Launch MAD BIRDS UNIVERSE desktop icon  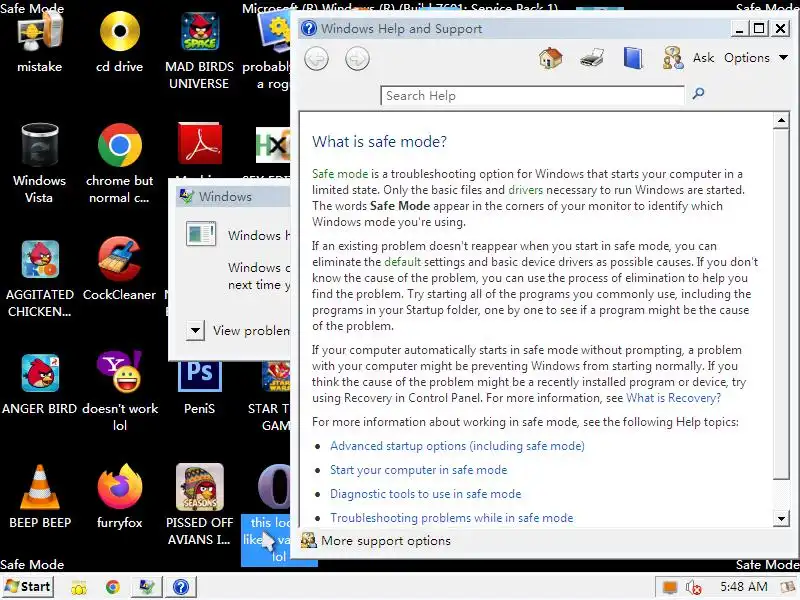point(199,32)
